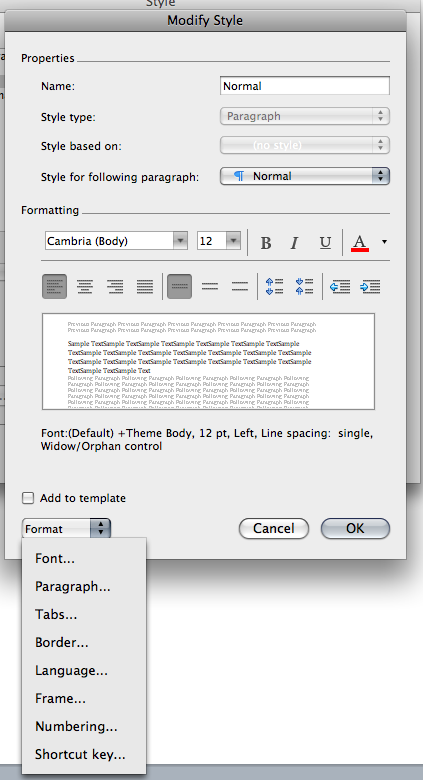The width and height of the screenshot is (423, 780).
Task: Toggle Bold formatting button
Action: (x=266, y=242)
